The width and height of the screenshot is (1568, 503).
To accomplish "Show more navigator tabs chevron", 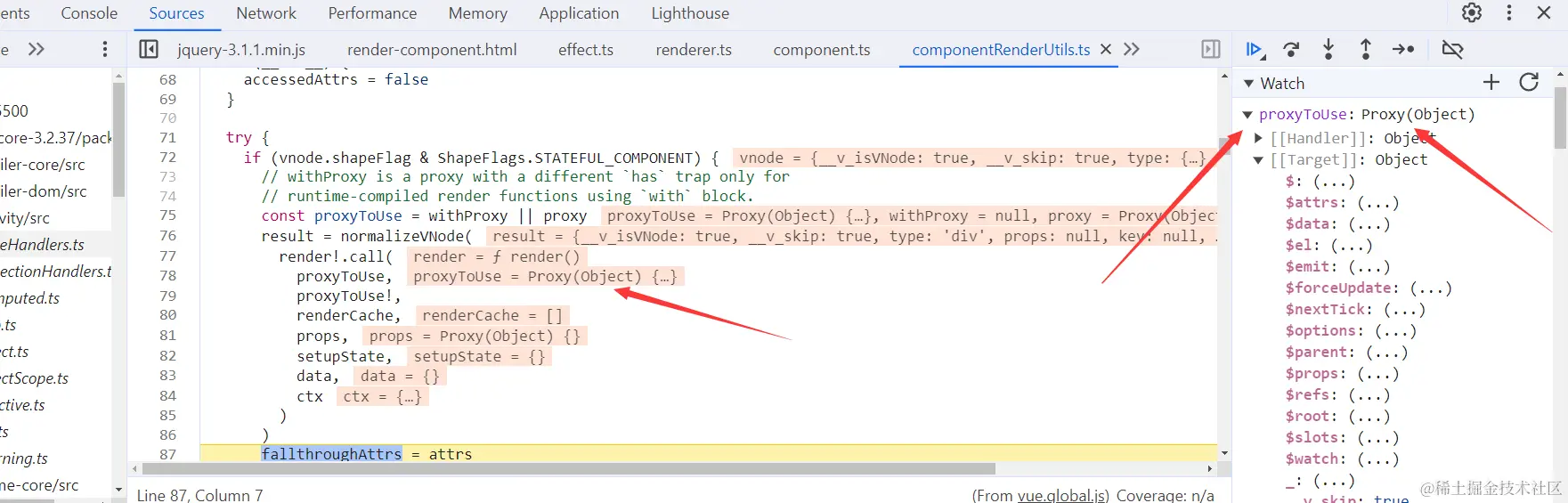I will click(36, 50).
